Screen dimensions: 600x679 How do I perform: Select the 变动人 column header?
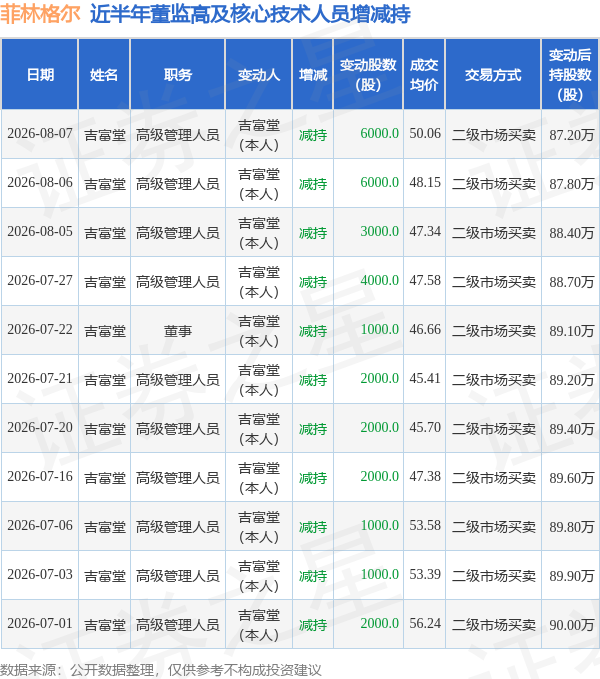258,75
